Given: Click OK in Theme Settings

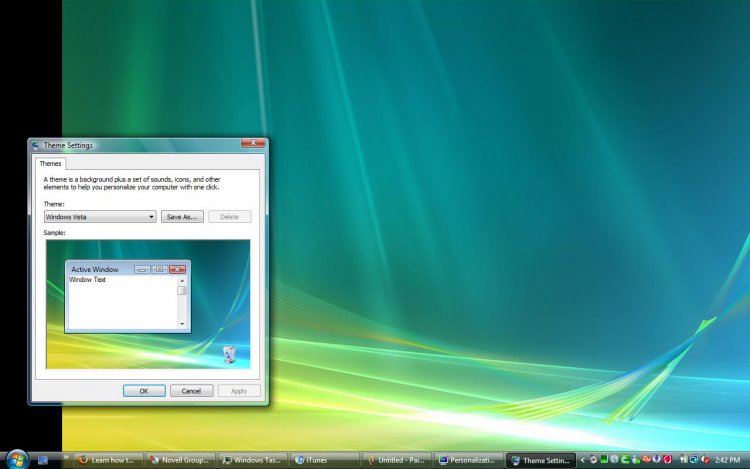Looking at the screenshot, I should coord(144,391).
